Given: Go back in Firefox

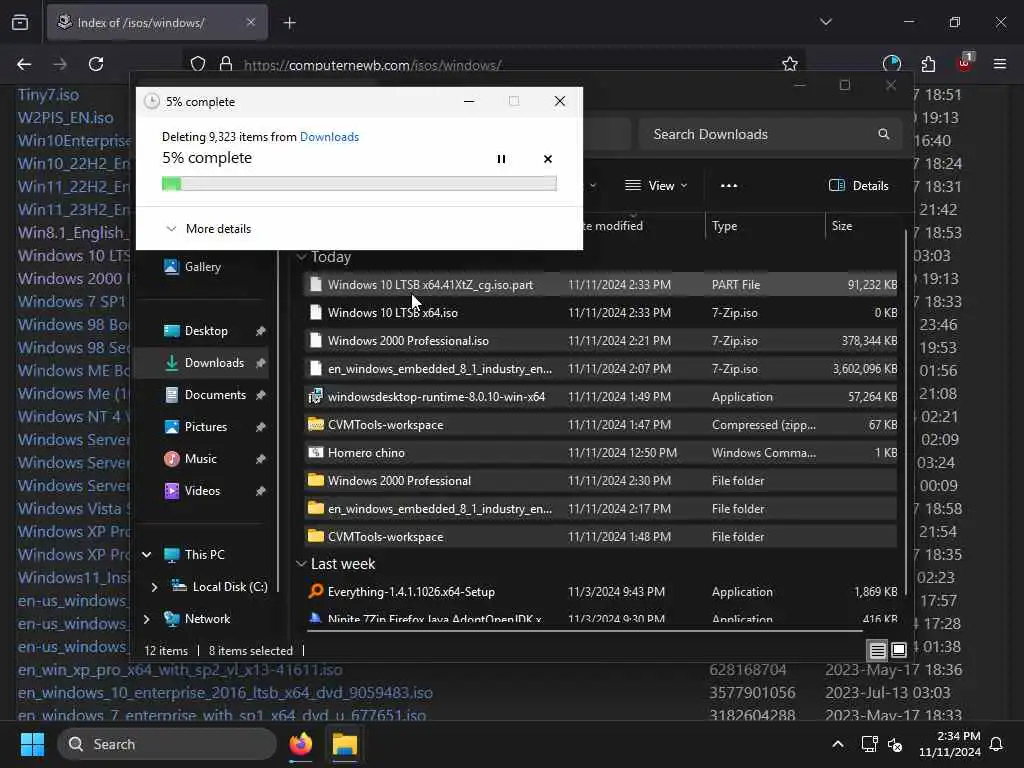Looking at the screenshot, I should pos(24,64).
